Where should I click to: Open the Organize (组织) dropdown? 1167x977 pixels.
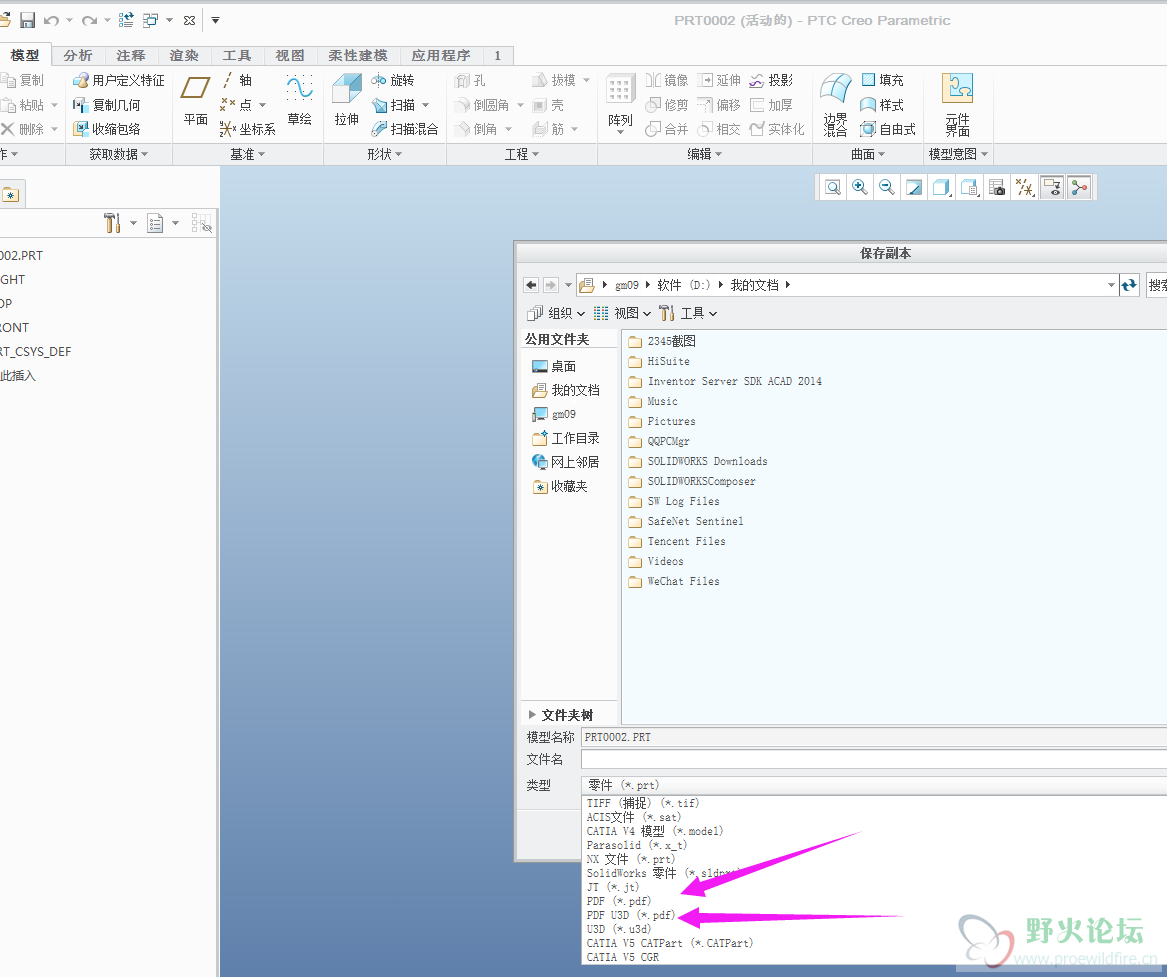point(556,313)
